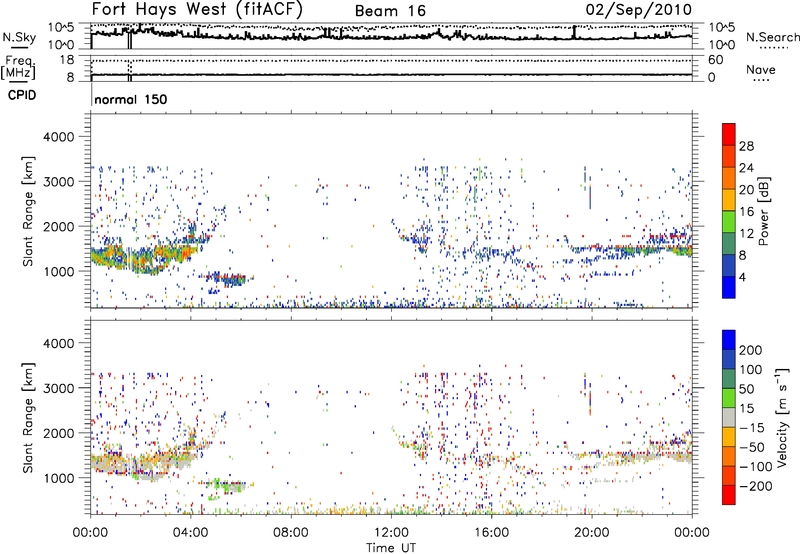Click the 2000 tick on velocity plot
This screenshot has height=554, width=800.
tap(58, 433)
